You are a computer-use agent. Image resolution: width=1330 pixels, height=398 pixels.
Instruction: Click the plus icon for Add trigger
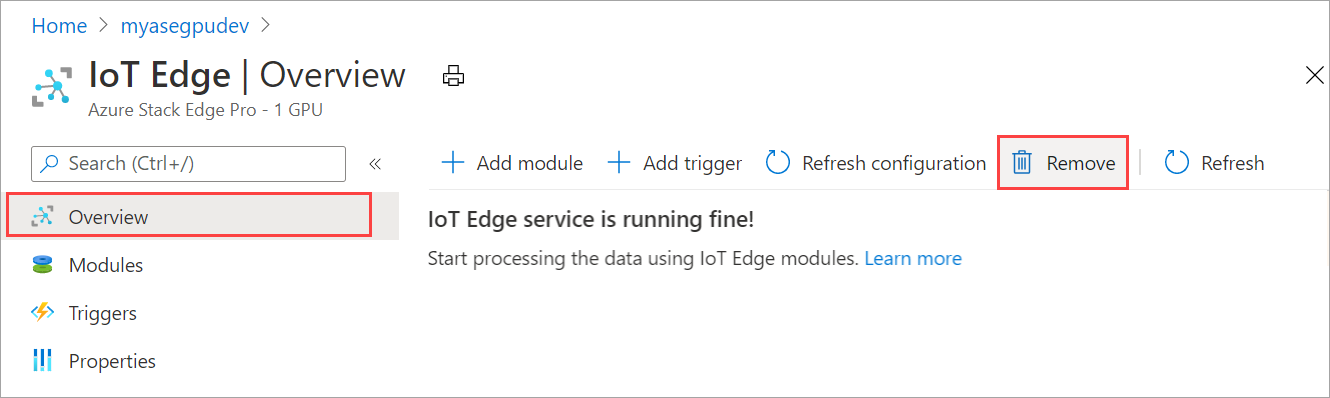pos(619,163)
